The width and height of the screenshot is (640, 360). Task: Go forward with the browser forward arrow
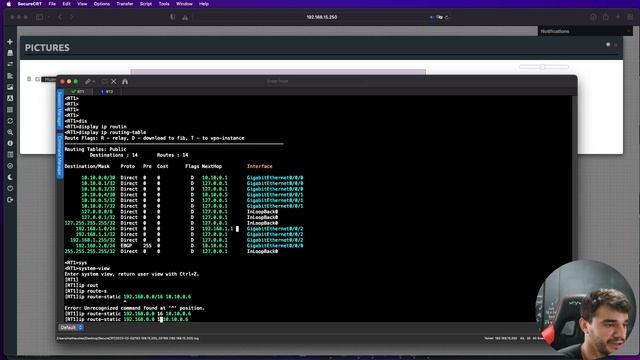pos(71,17)
